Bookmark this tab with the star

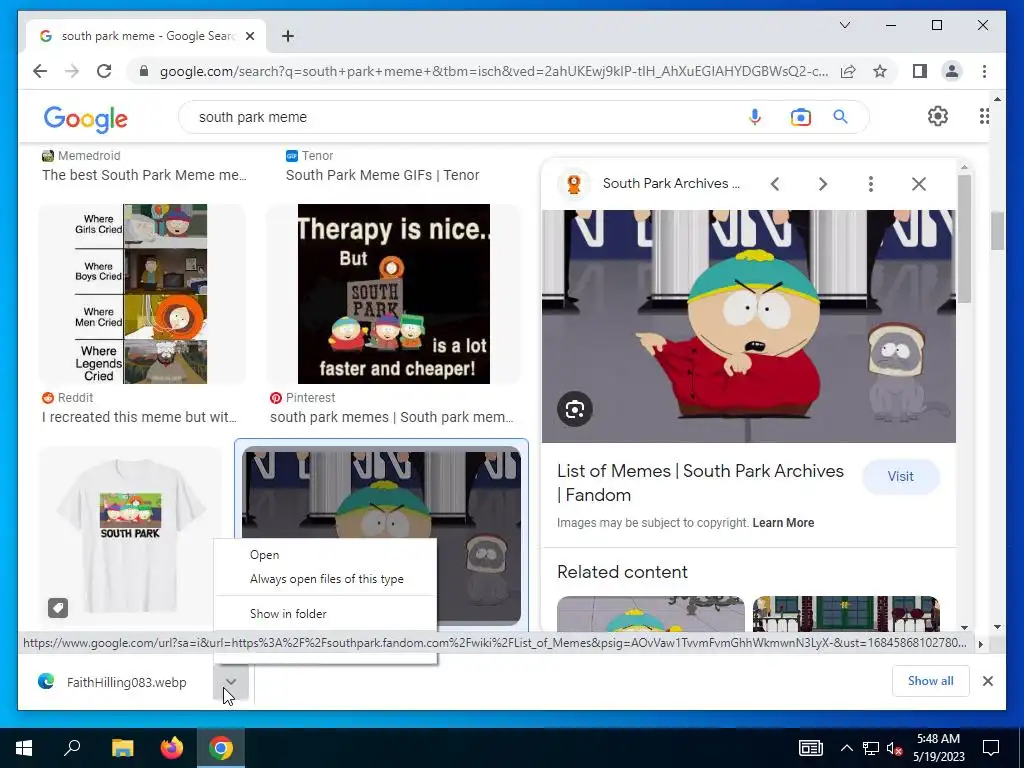[x=880, y=71]
